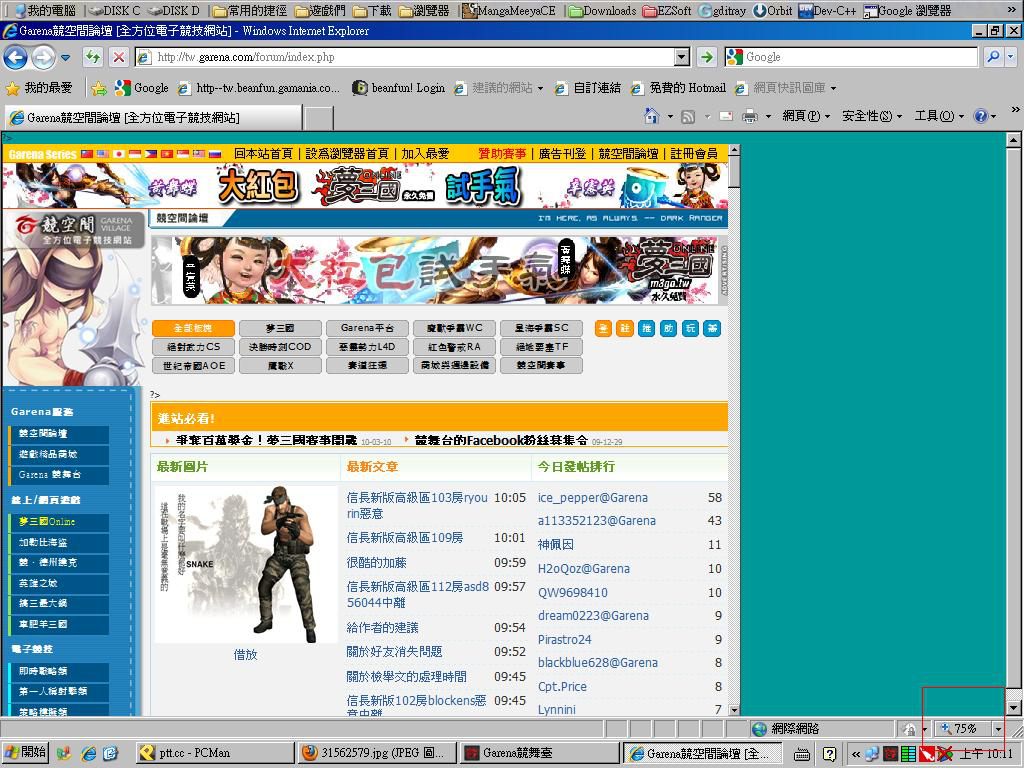The image size is (1024, 768).
Task: Click the 回本站首頁 link
Action: pos(263,153)
